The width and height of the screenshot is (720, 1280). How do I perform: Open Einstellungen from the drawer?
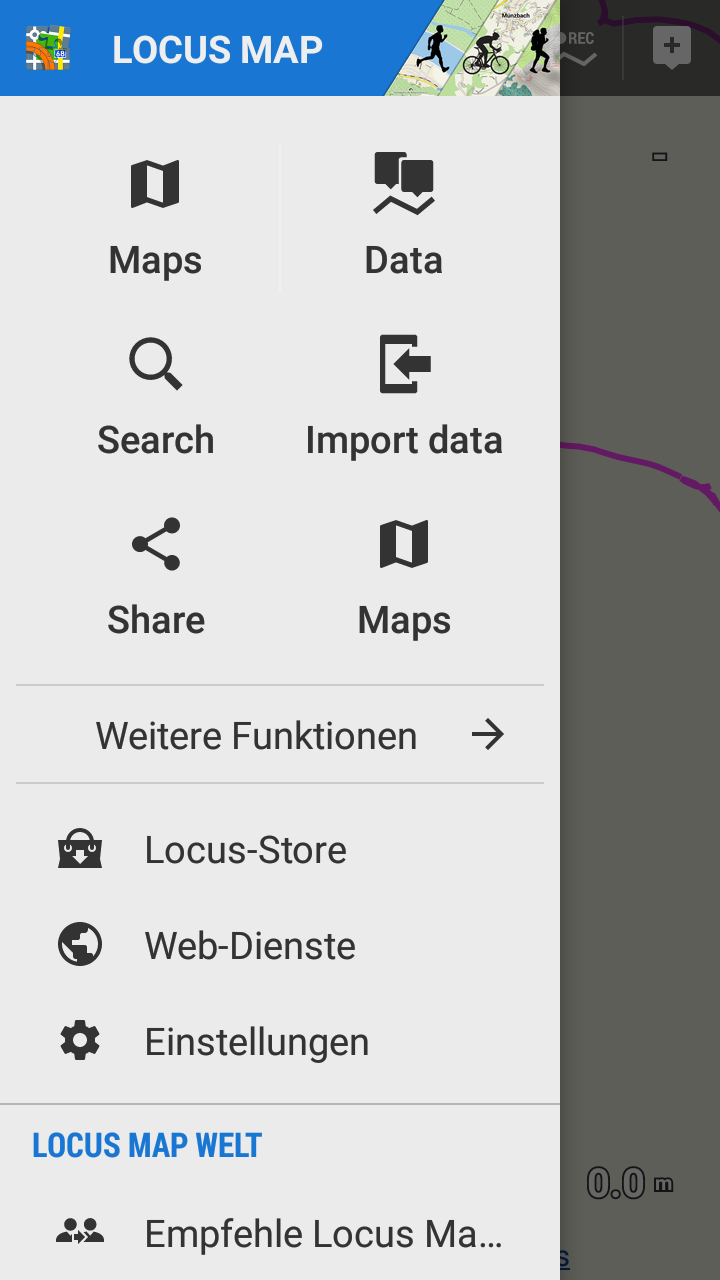pyautogui.click(x=257, y=1042)
